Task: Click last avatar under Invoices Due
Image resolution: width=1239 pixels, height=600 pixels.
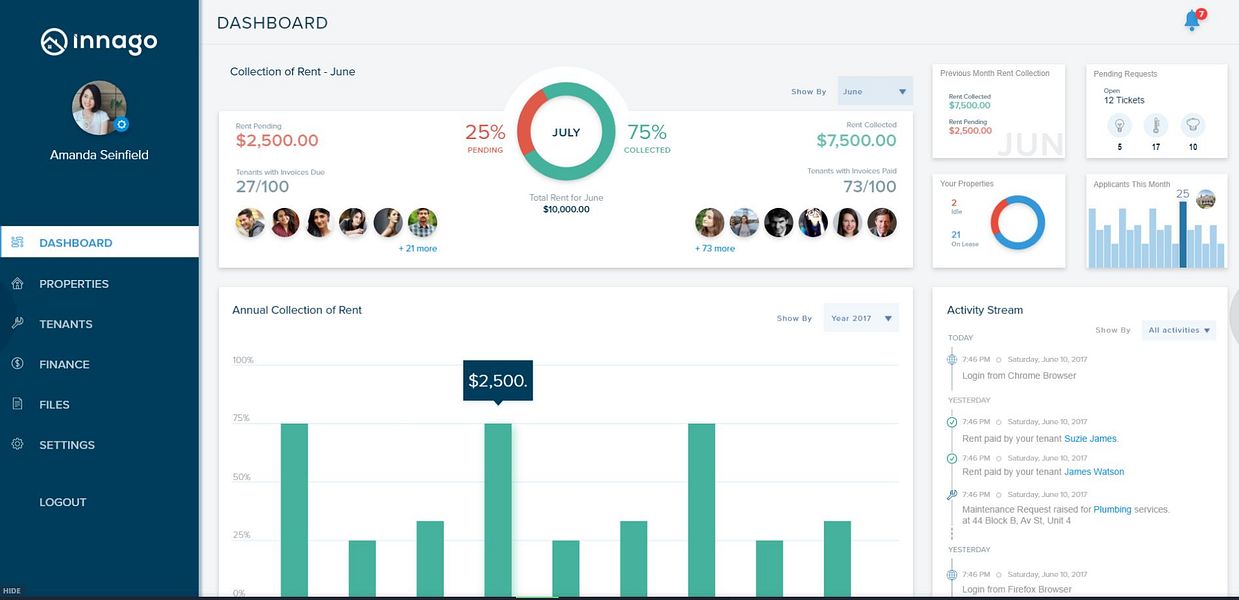Action: (422, 222)
